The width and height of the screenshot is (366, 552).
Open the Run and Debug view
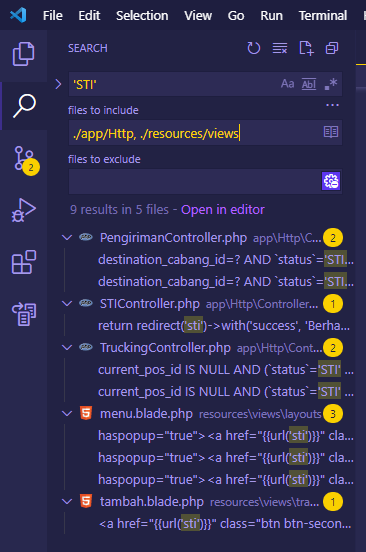24,210
